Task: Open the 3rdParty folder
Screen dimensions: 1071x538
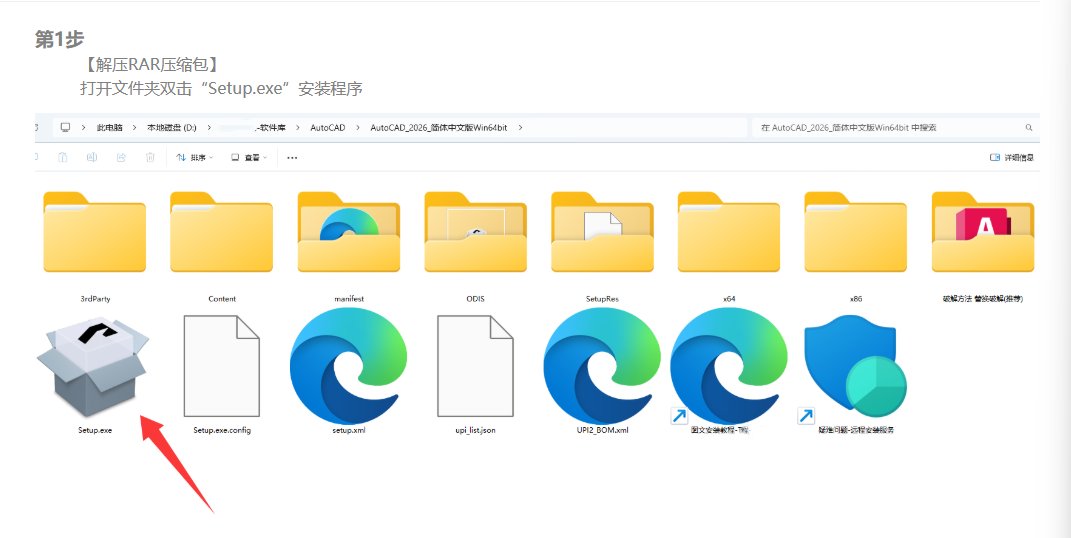Action: [x=94, y=232]
